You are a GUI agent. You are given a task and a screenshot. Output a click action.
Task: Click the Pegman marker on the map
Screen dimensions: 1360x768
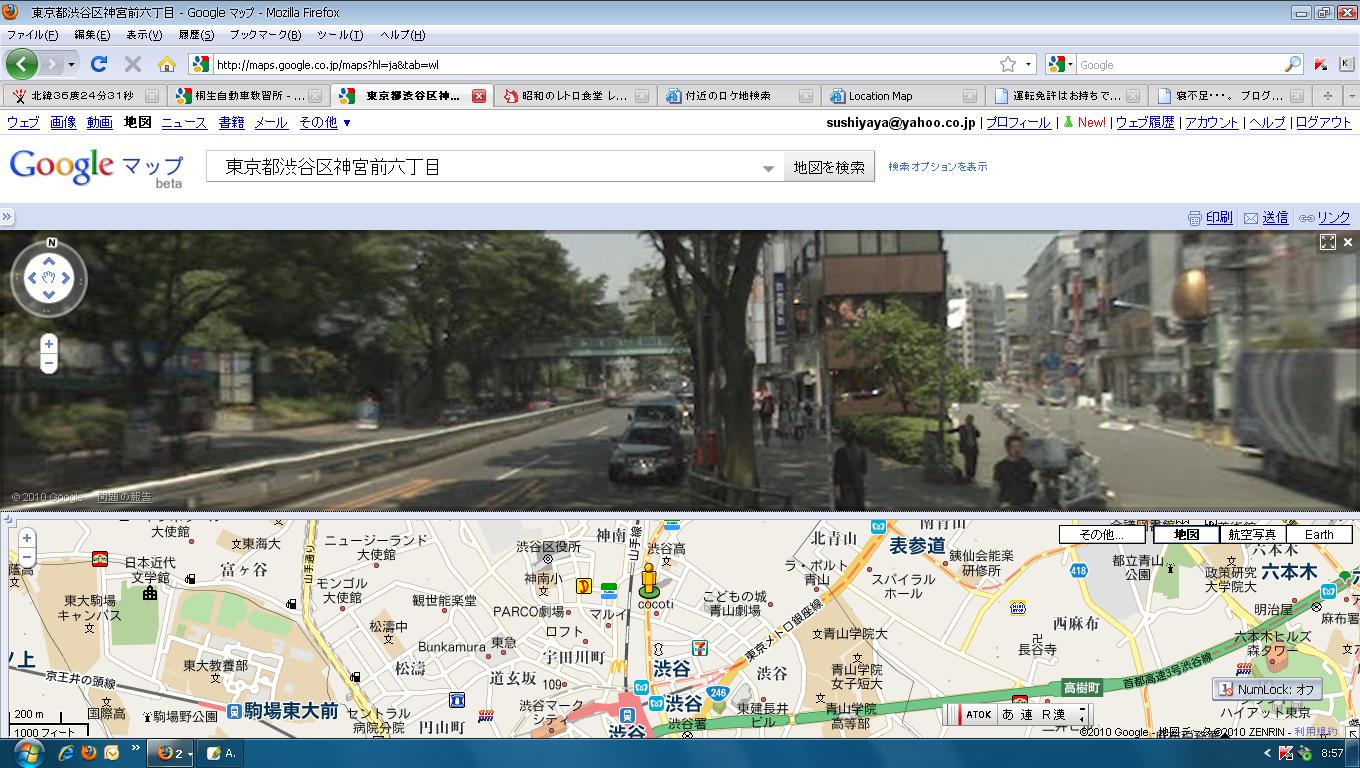pyautogui.click(x=649, y=580)
